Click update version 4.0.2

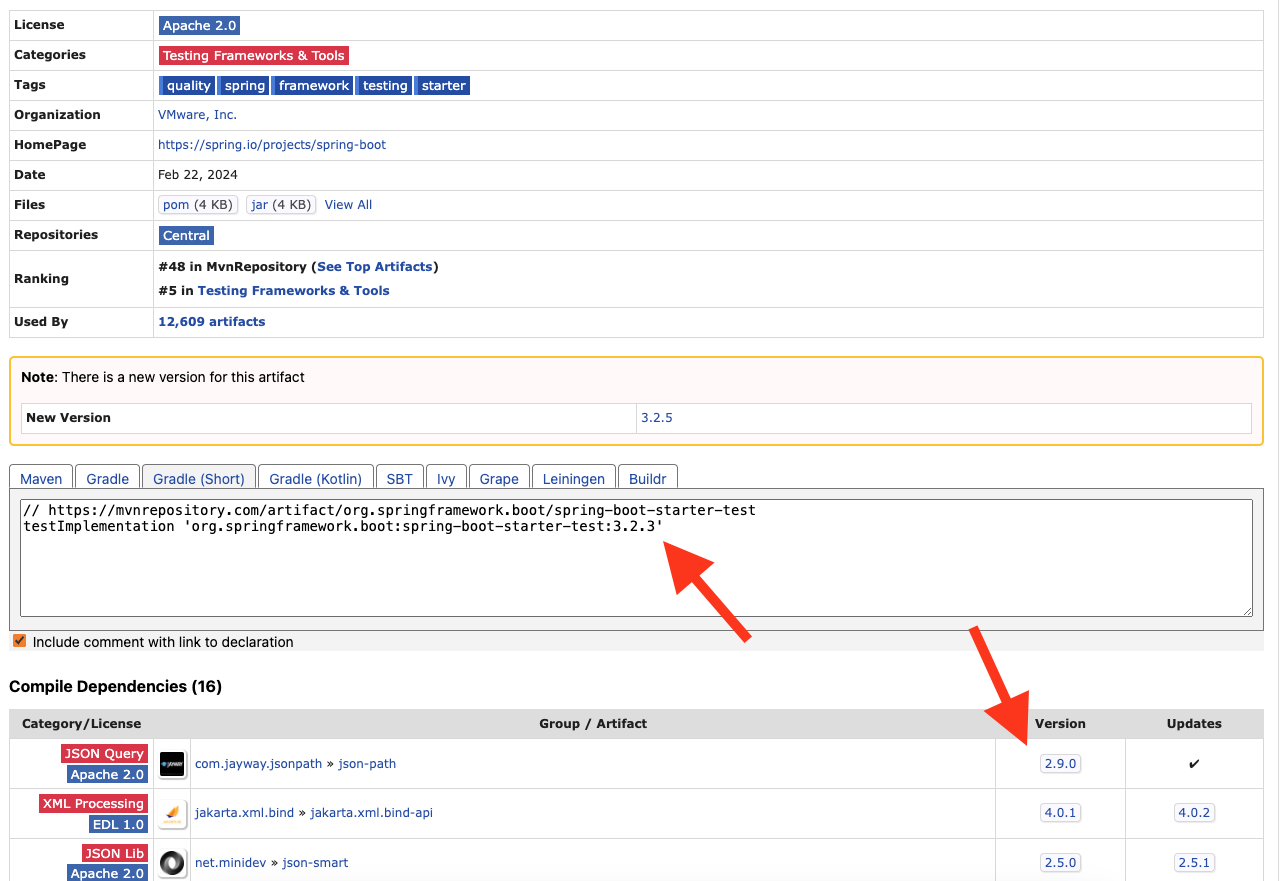[x=1194, y=813]
